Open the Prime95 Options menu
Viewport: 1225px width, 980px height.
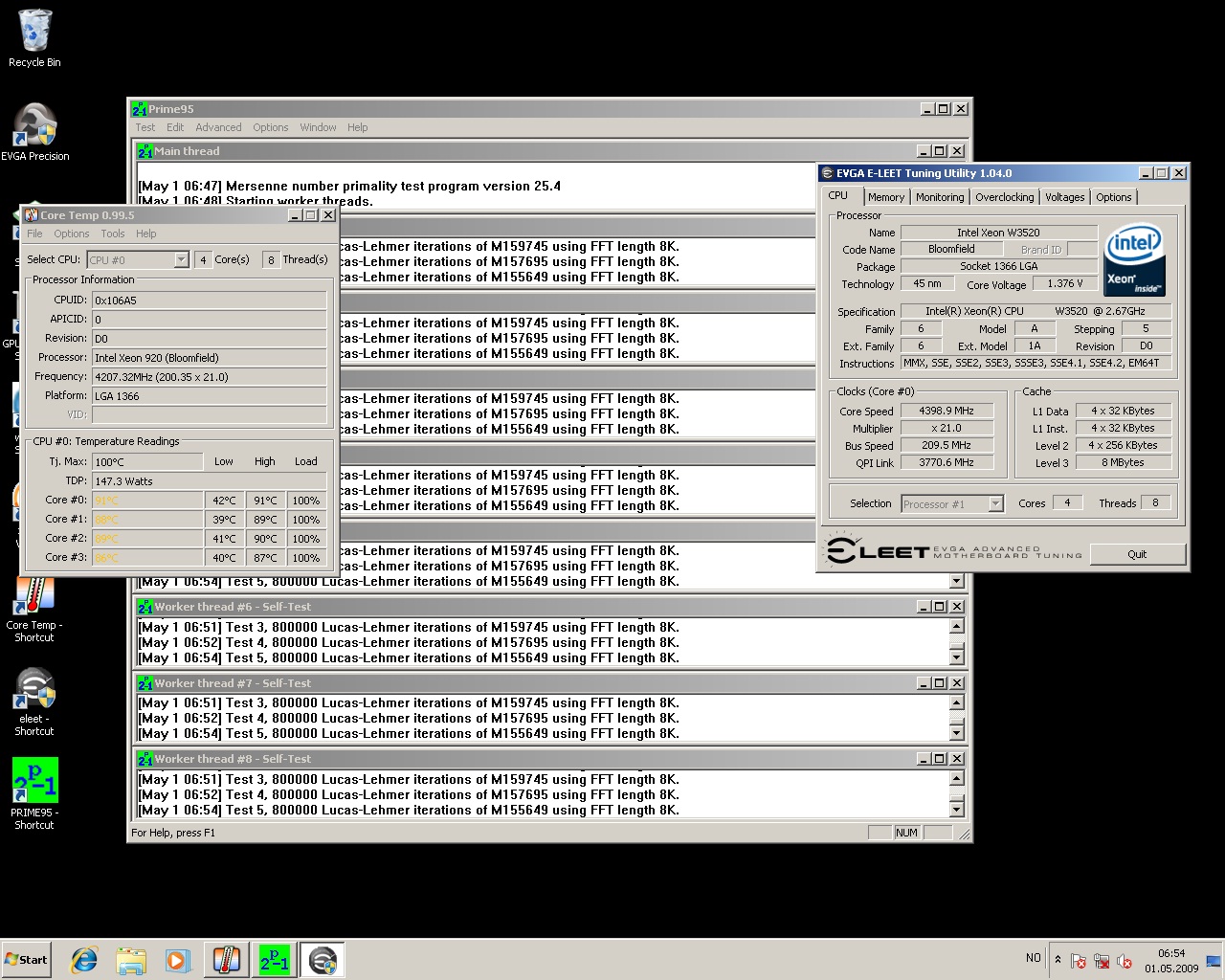[x=271, y=127]
